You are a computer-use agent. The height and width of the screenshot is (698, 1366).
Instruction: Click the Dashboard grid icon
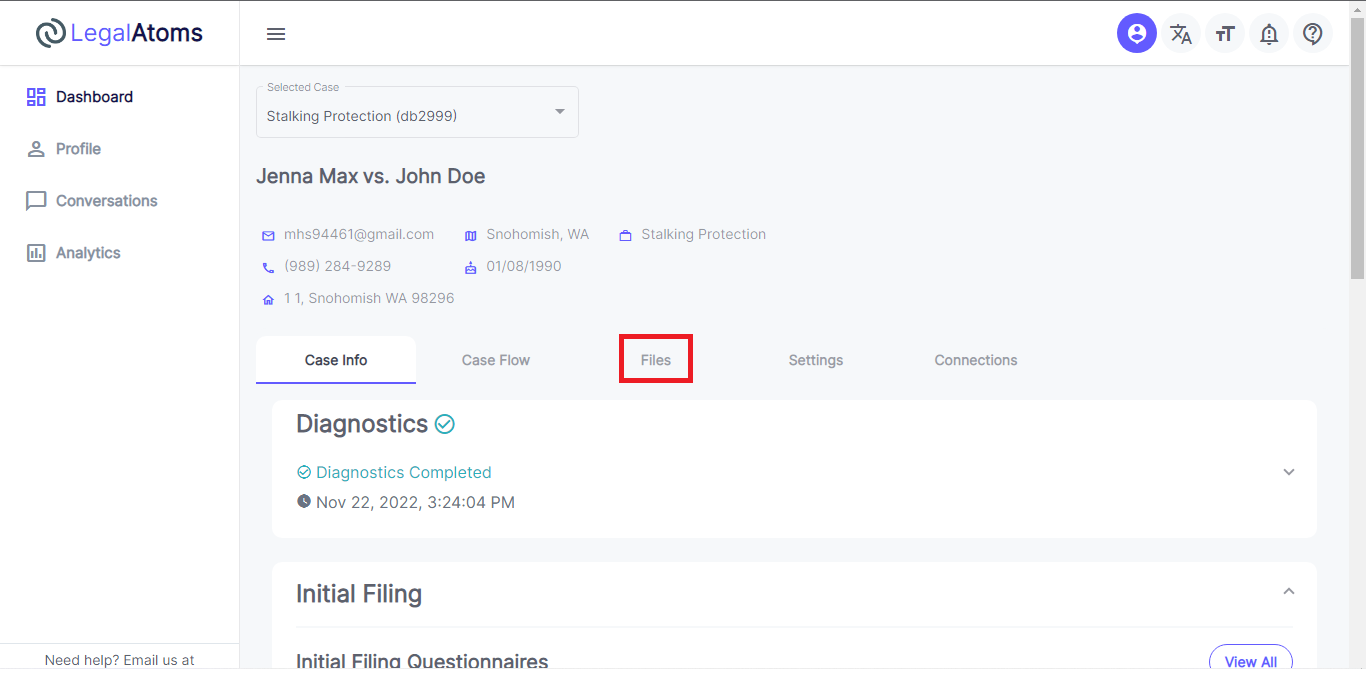(x=36, y=97)
